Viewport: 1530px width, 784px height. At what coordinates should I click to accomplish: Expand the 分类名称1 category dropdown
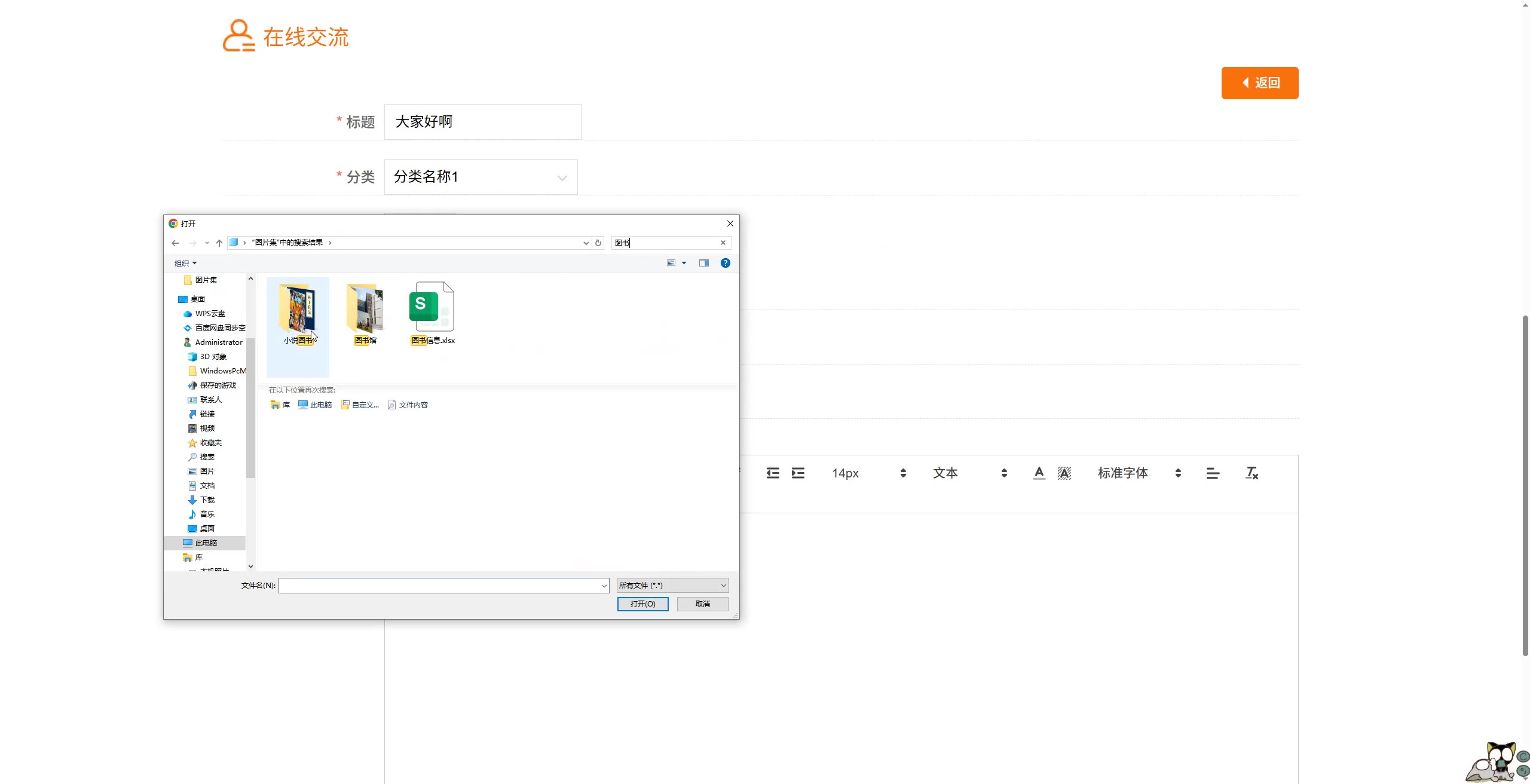(x=481, y=177)
